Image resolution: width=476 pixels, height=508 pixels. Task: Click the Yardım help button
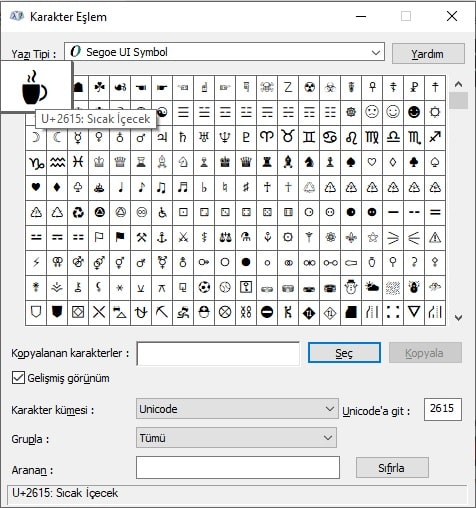tap(428, 54)
